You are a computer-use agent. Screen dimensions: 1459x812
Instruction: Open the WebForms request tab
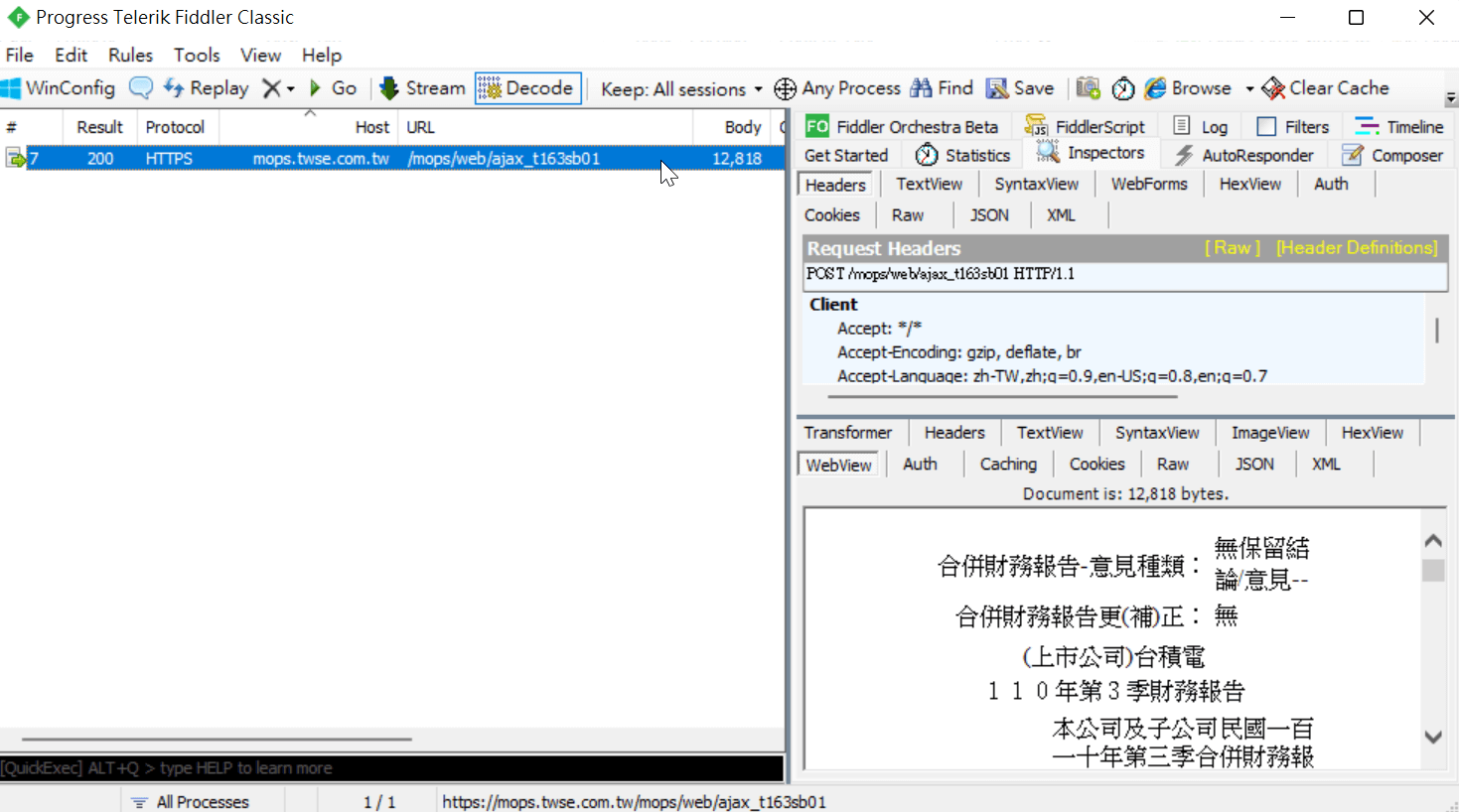[x=1149, y=184]
